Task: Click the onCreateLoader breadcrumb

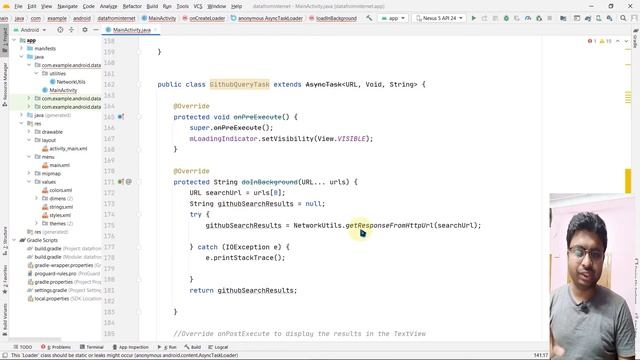Action: 204,18
